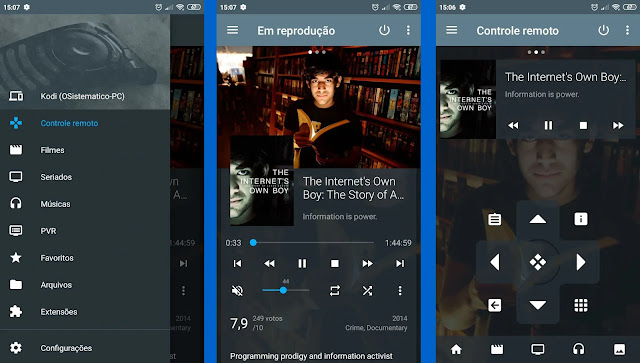This screenshot has height=363, width=640.
Task: Rewind playback in Em reprodução
Action: [269, 264]
